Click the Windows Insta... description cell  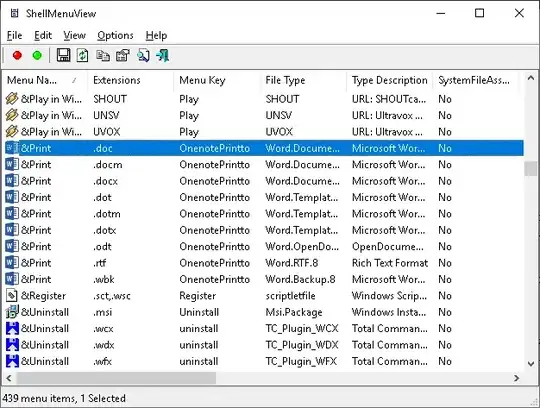[x=389, y=312]
